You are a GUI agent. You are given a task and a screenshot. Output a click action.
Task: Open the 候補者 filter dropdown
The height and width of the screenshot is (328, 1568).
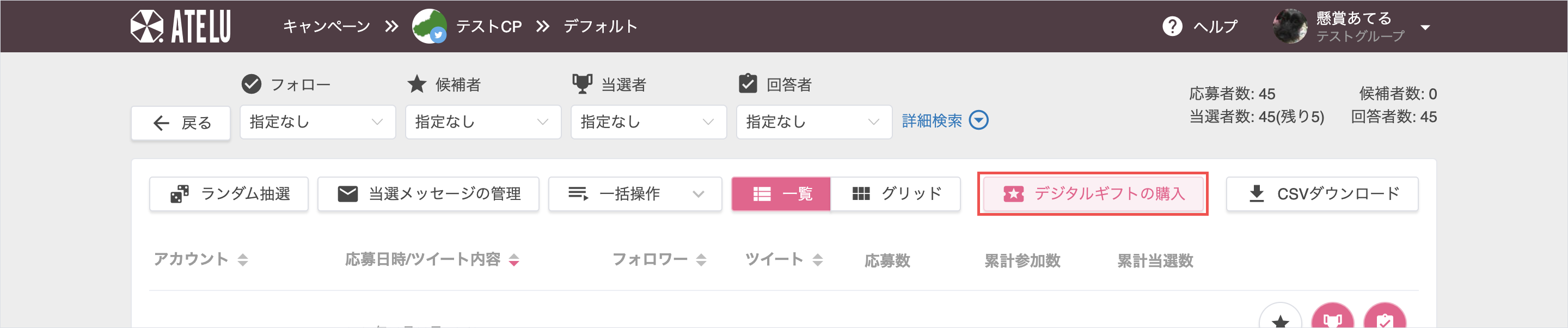click(483, 122)
